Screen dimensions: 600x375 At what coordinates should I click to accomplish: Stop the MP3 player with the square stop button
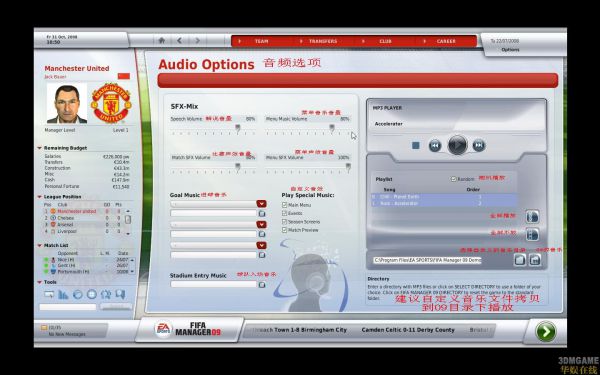coord(416,145)
